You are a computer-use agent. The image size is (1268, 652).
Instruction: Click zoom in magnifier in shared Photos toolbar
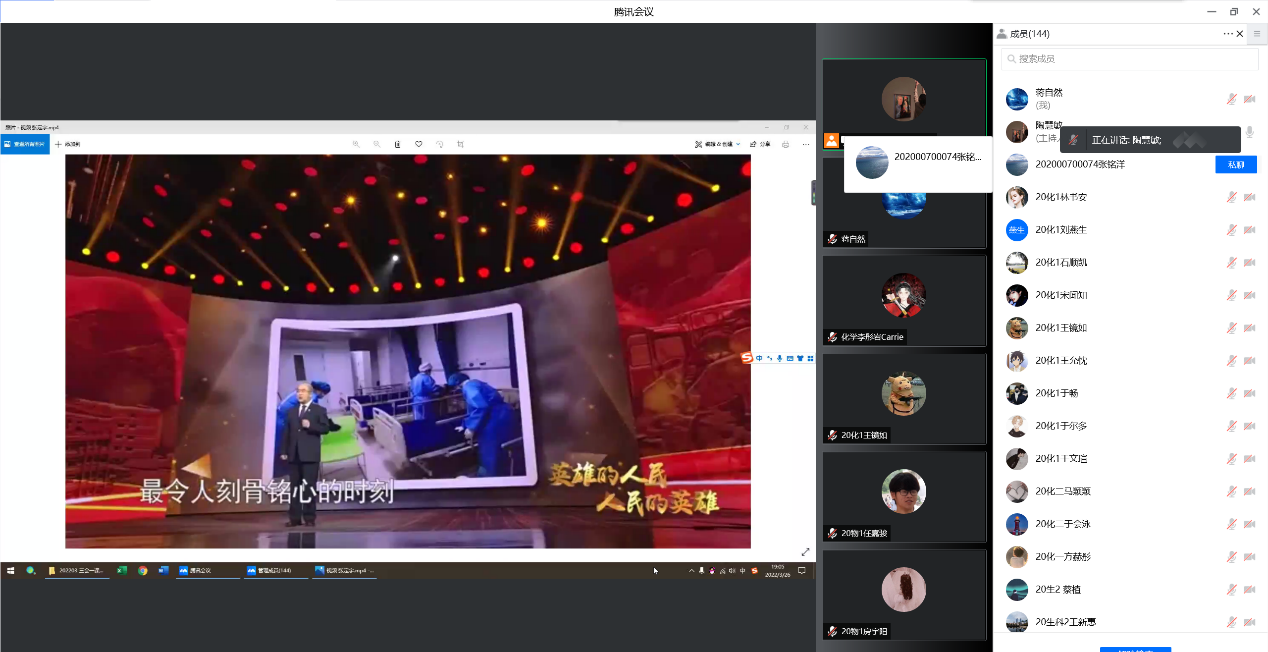356,144
